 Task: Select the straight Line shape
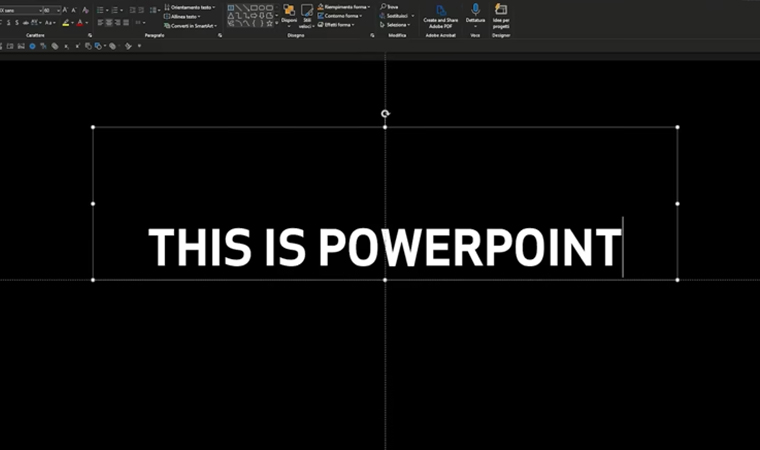[x=239, y=8]
